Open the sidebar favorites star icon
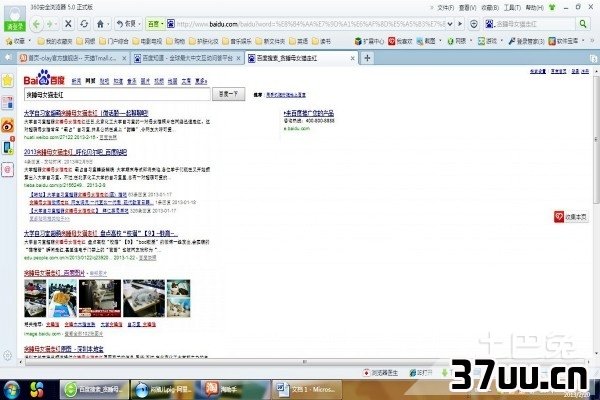This screenshot has height=400, width=600. click(x=8, y=81)
